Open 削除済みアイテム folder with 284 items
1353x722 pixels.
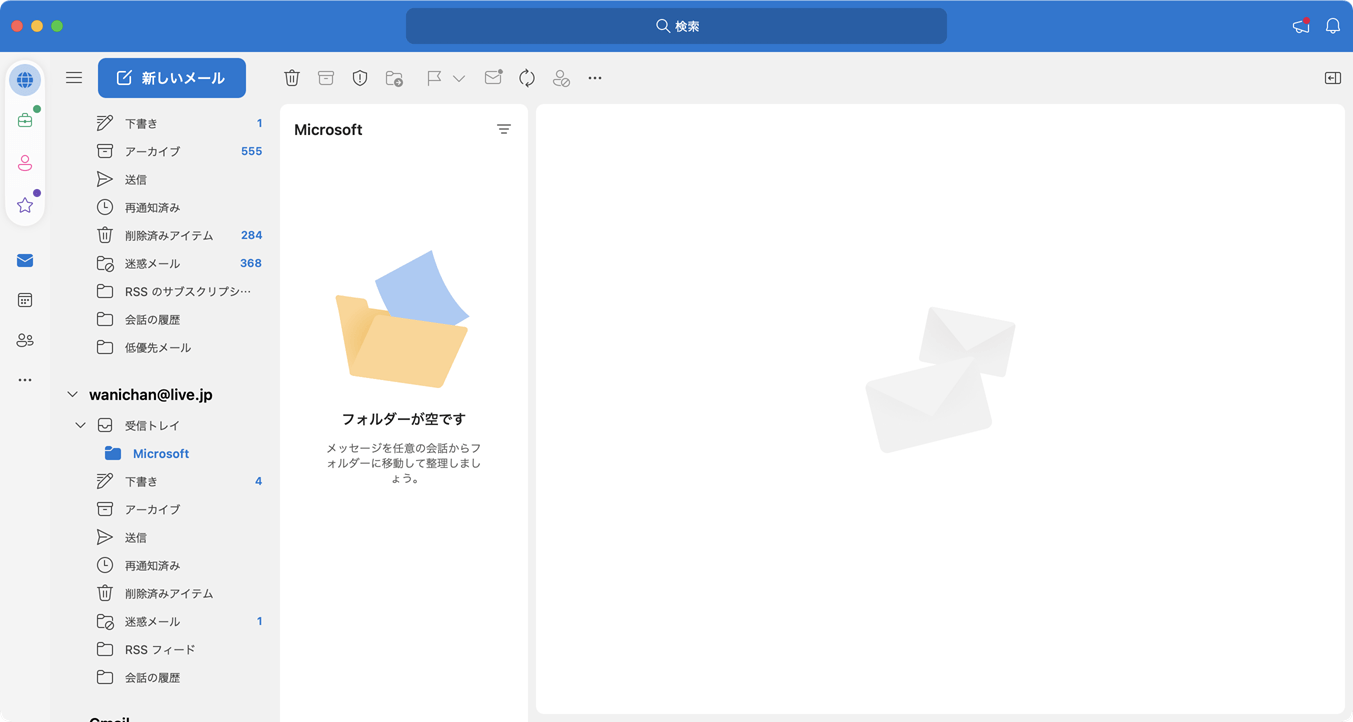(168, 235)
